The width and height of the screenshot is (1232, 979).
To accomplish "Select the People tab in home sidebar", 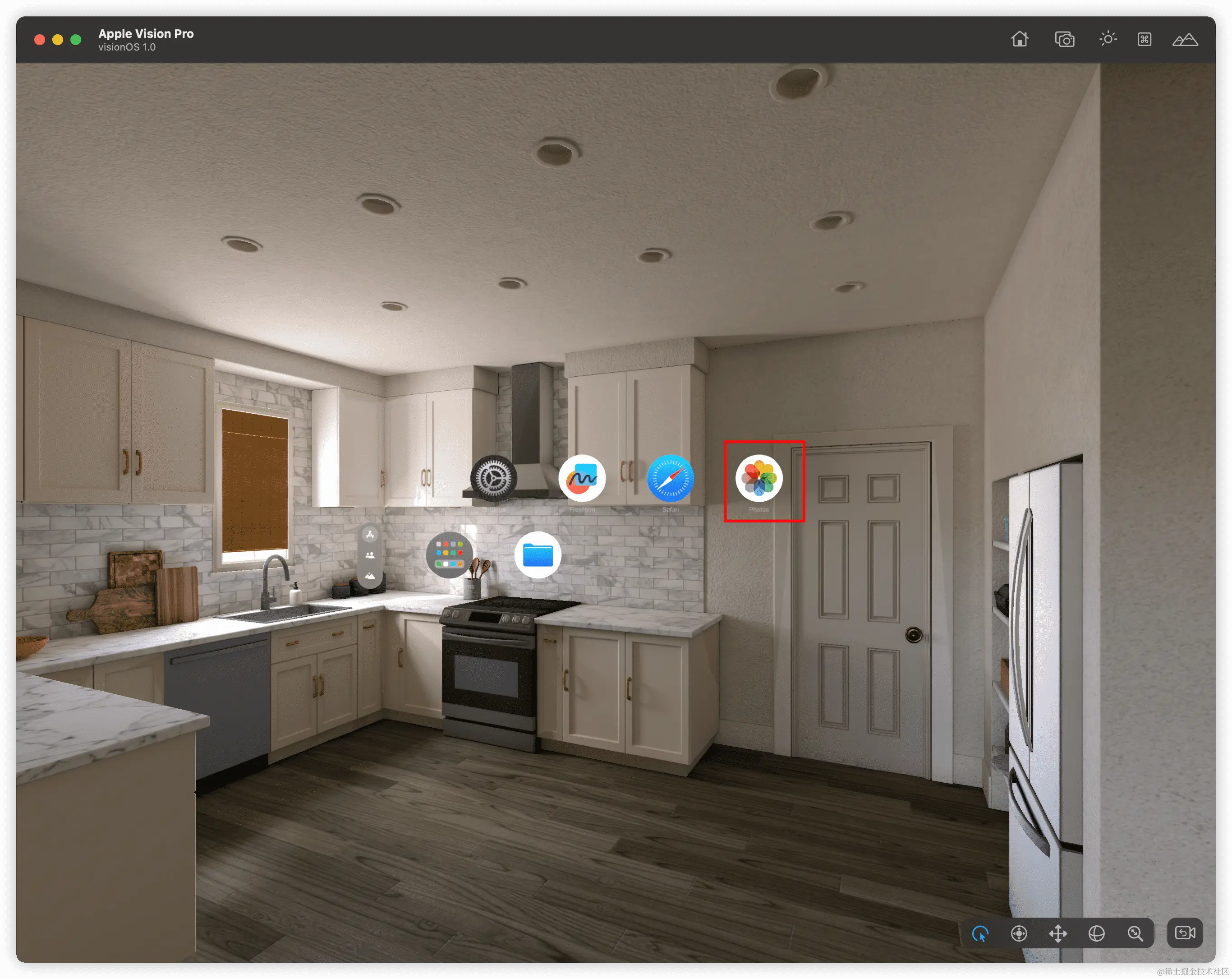I will 370,554.
